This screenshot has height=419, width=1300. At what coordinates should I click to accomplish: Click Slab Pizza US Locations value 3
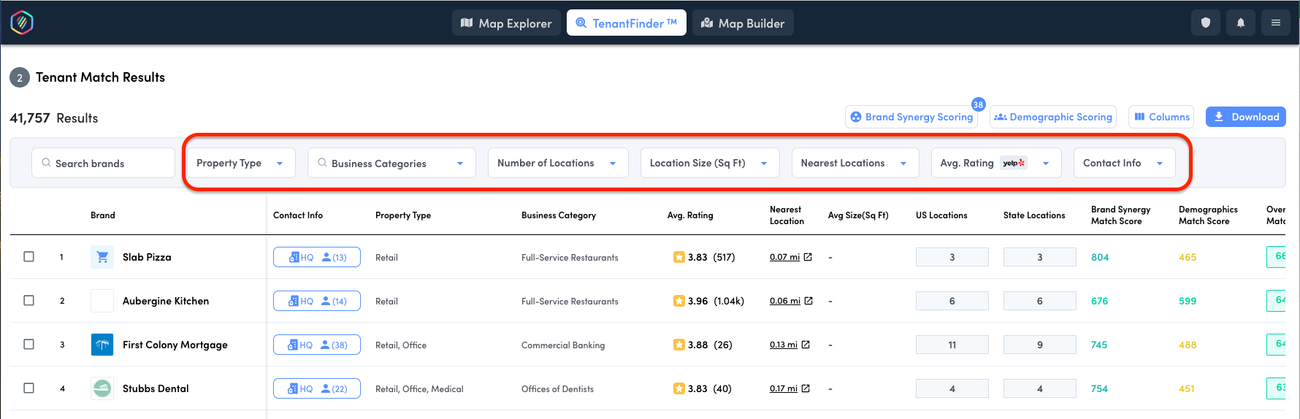[952, 258]
